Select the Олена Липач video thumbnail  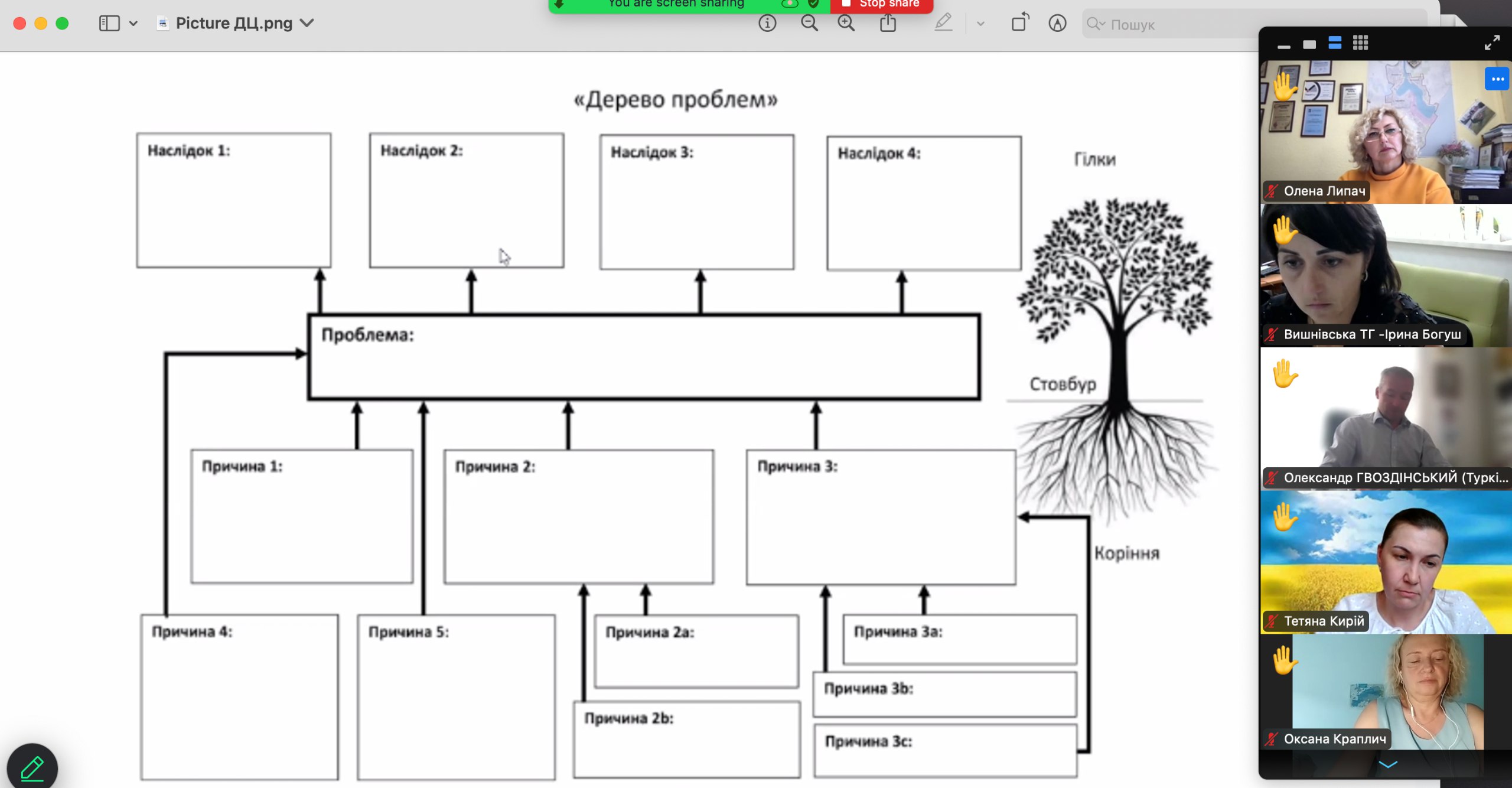pos(1386,132)
